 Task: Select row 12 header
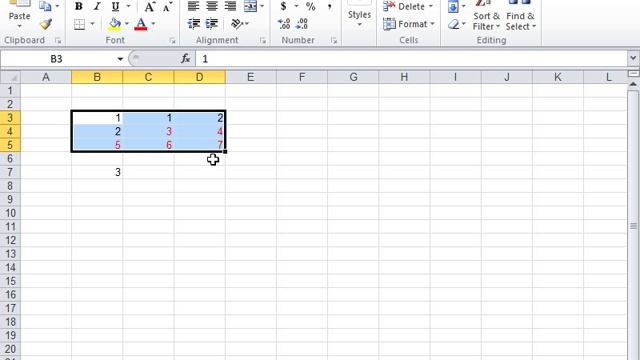[x=10, y=240]
